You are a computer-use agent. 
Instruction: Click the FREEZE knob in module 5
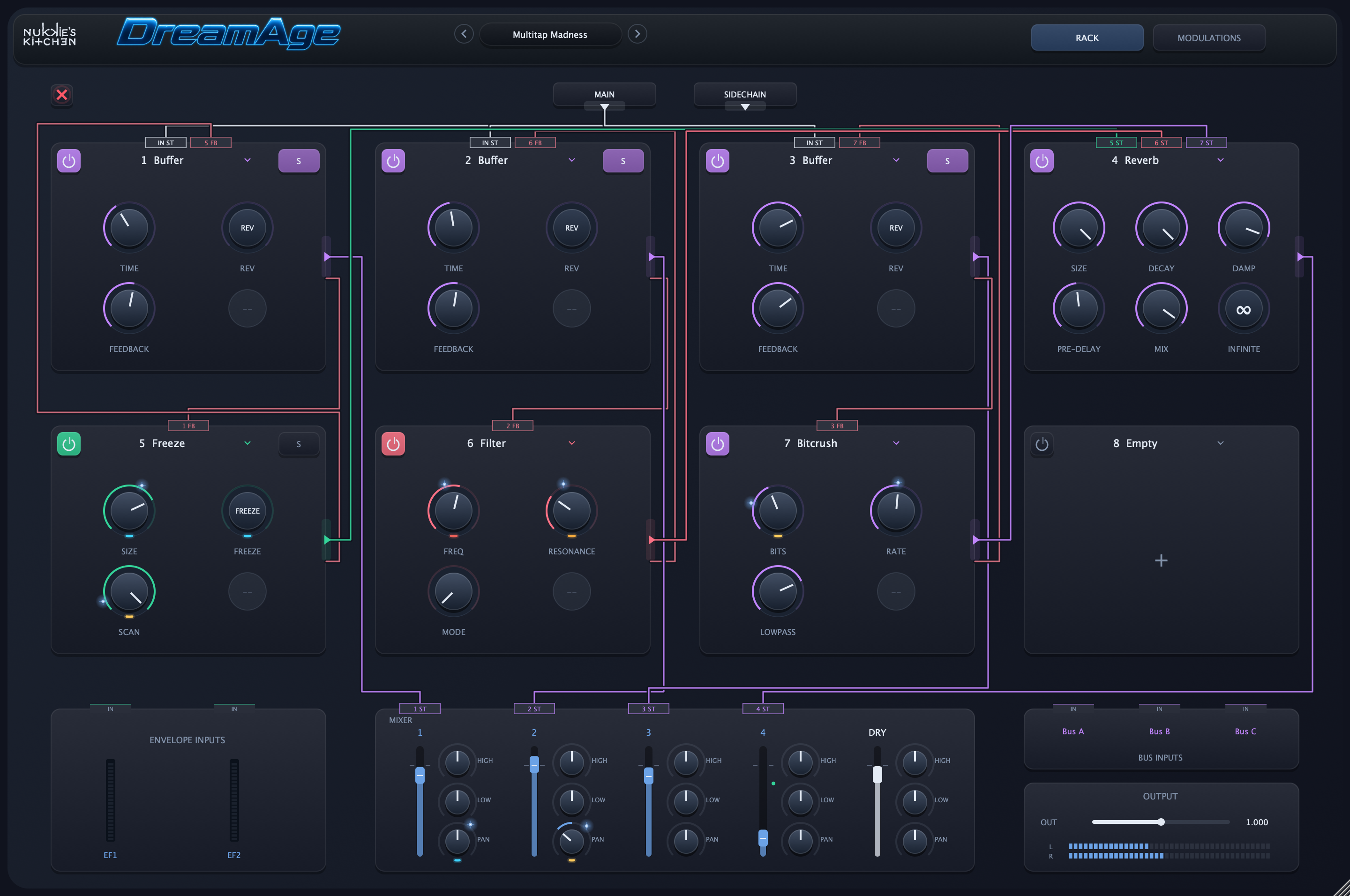coord(247,511)
